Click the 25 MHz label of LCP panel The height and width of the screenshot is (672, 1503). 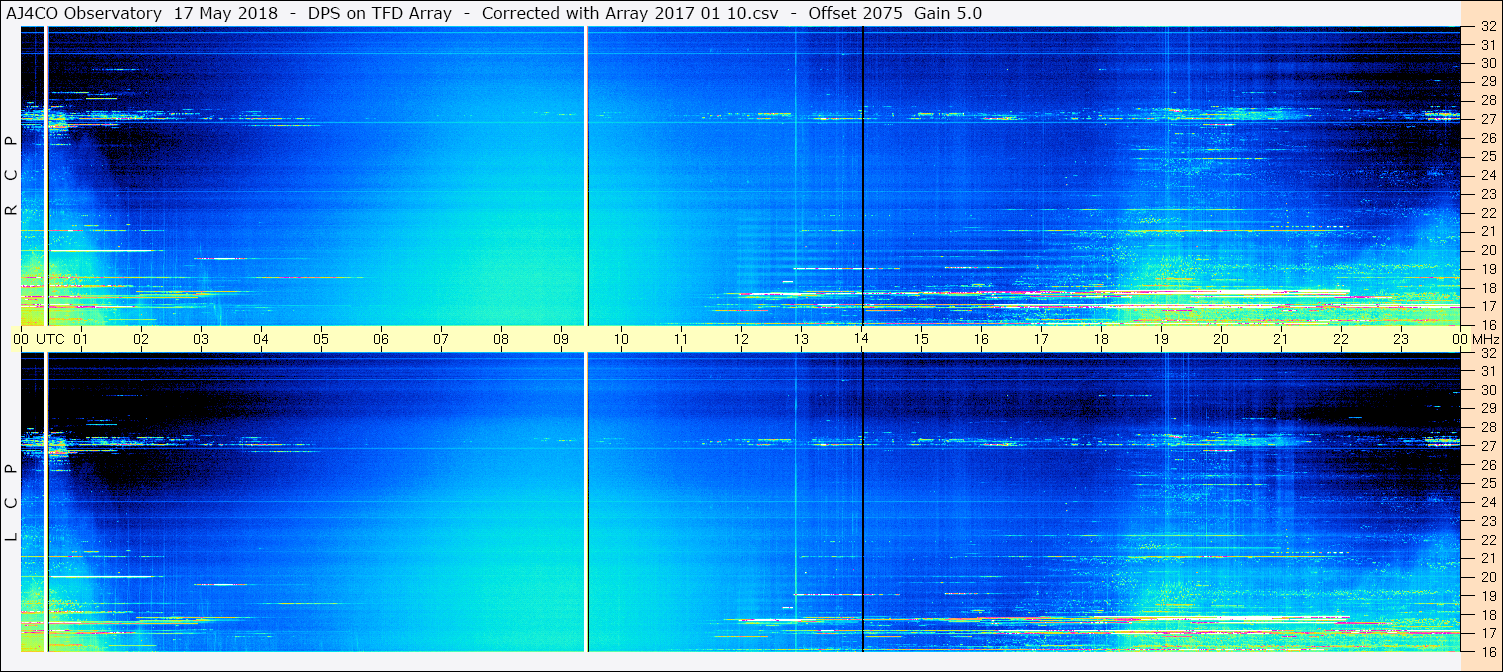coord(1487,483)
